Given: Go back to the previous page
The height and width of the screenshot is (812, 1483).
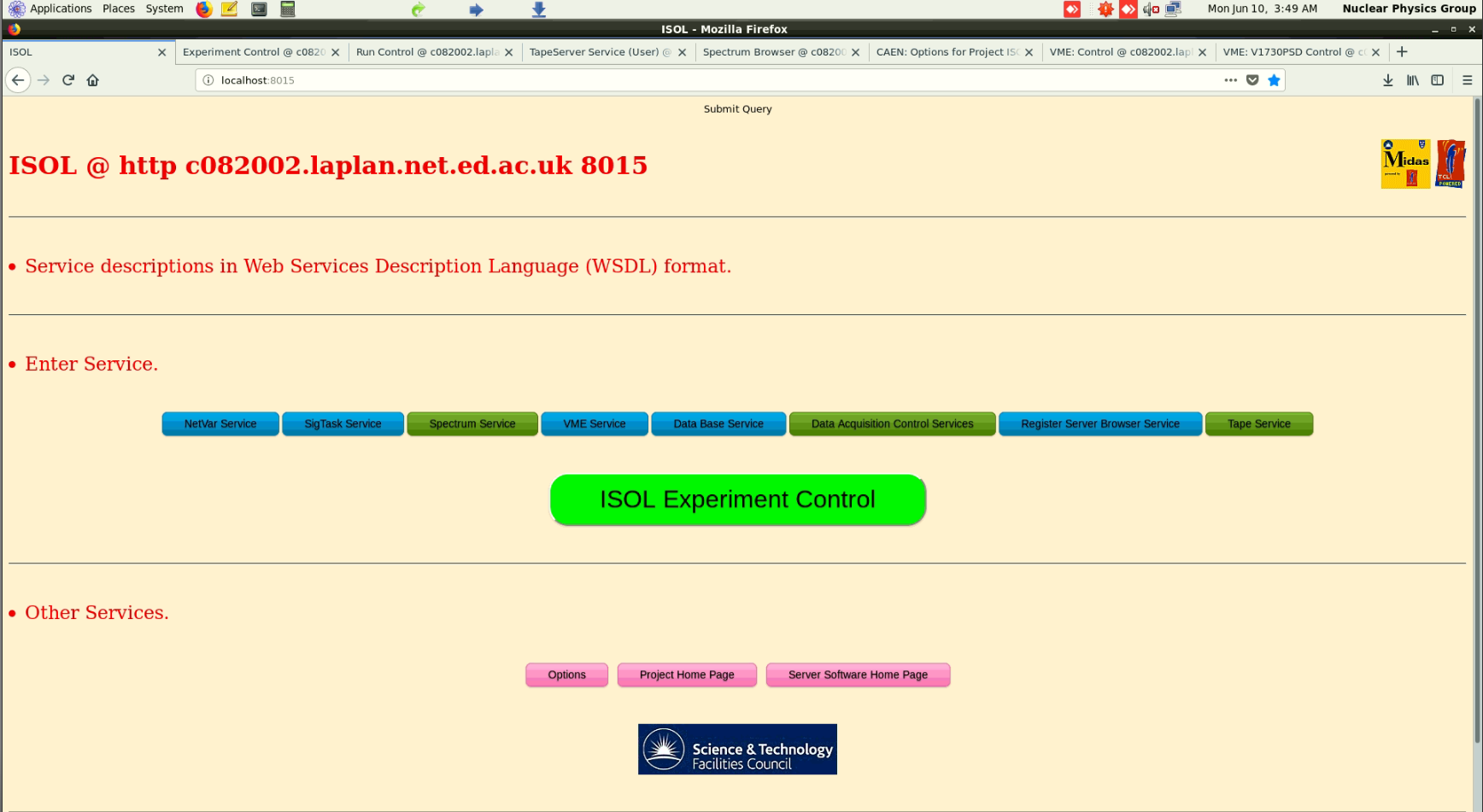Looking at the screenshot, I should click(18, 80).
